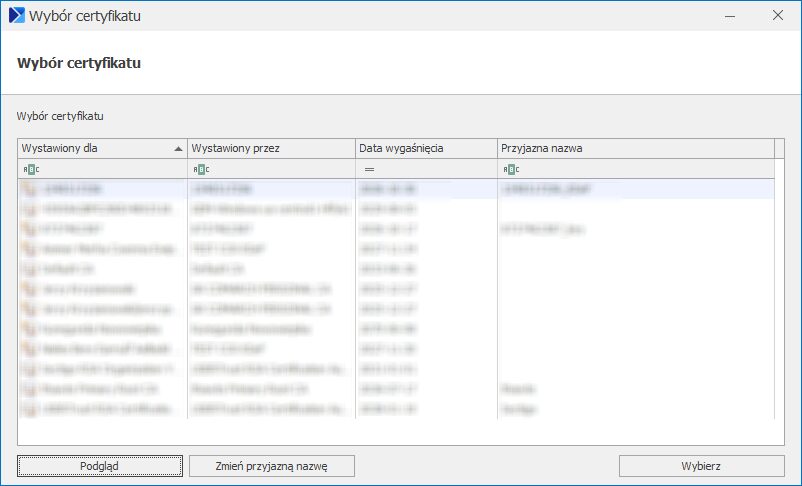Viewport: 802px width, 486px height.
Task: Open the ABC filter icon under Wystawiony przez
Action: [201, 169]
